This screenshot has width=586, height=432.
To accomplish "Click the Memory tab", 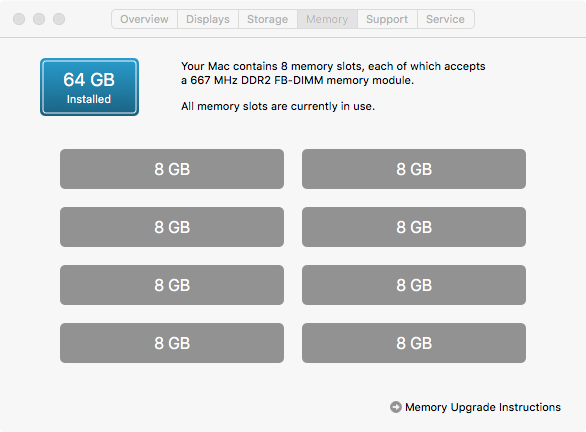I will coord(327,19).
